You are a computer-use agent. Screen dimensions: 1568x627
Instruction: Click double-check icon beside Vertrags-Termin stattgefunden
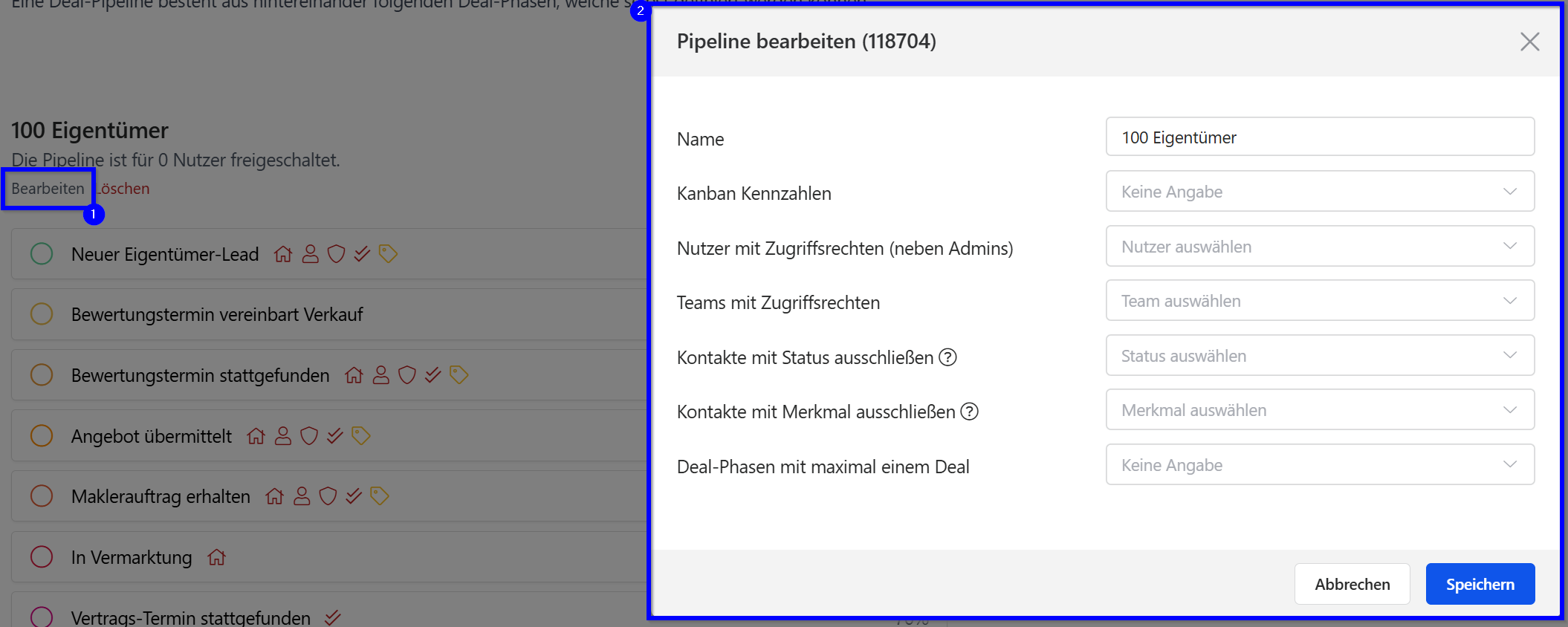tap(333, 617)
